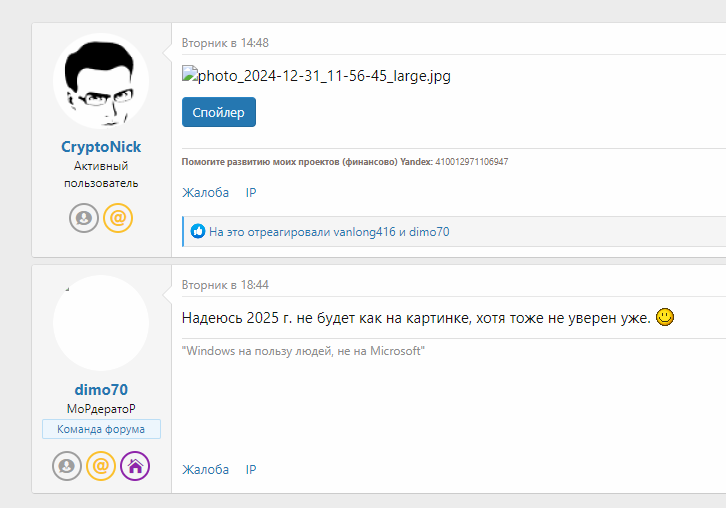Click CryptoNick's orange email @ icon
The image size is (726, 508).
coord(118,218)
